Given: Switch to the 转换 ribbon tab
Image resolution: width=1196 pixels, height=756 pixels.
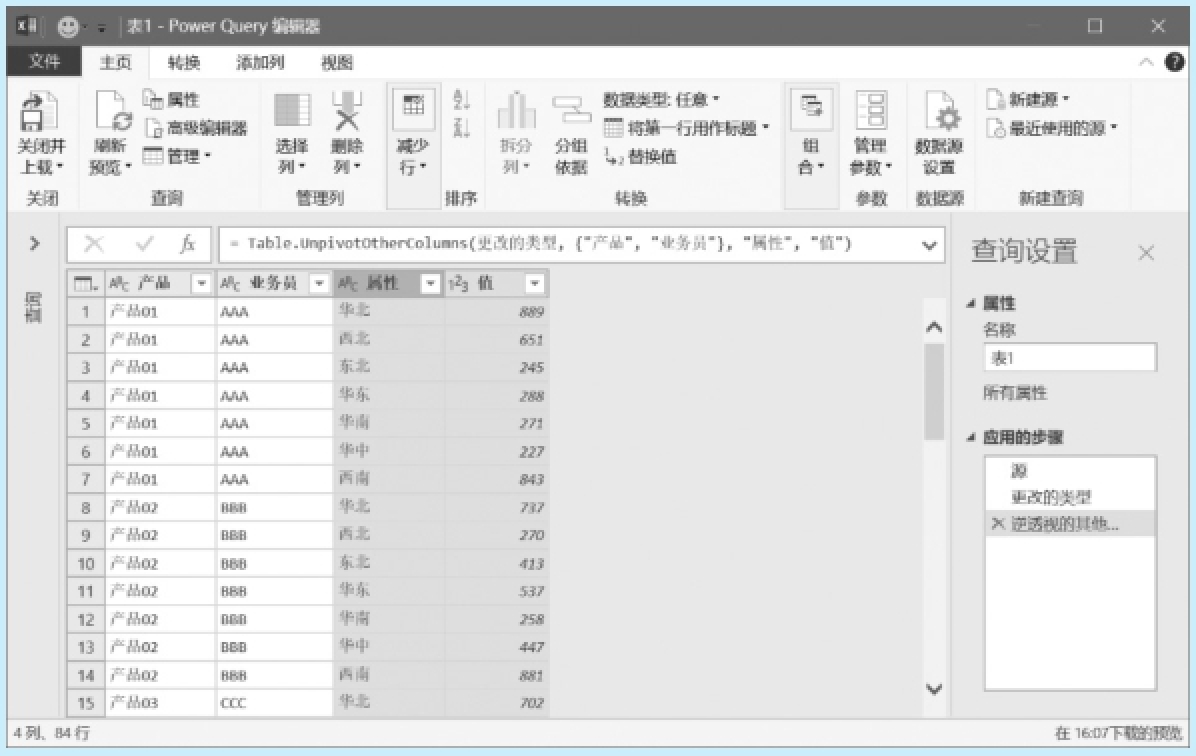Looking at the screenshot, I should click(x=184, y=63).
